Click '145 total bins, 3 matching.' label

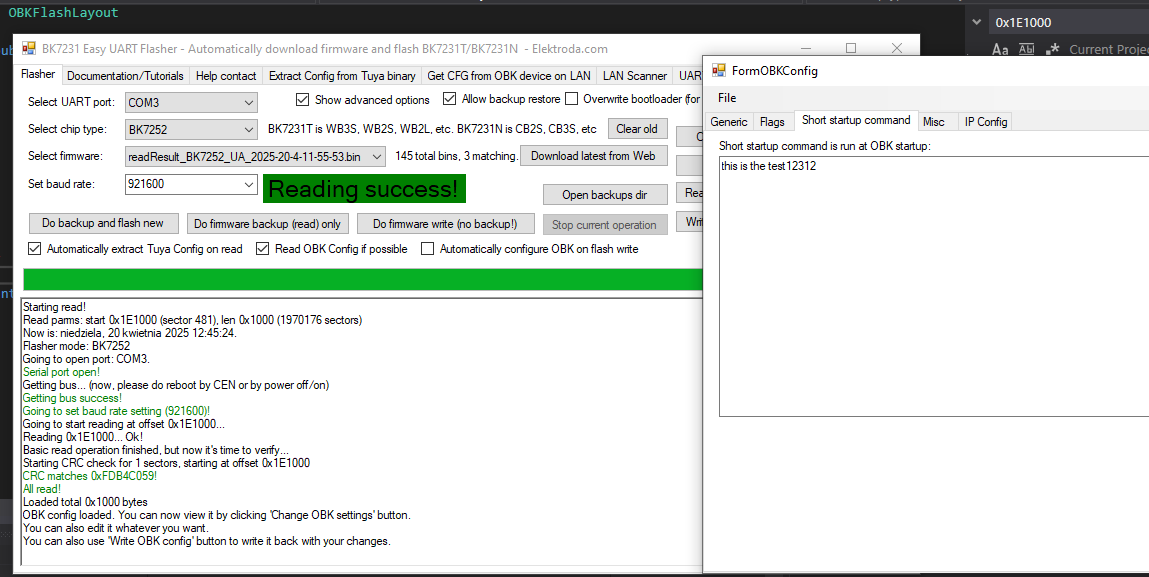coord(456,156)
